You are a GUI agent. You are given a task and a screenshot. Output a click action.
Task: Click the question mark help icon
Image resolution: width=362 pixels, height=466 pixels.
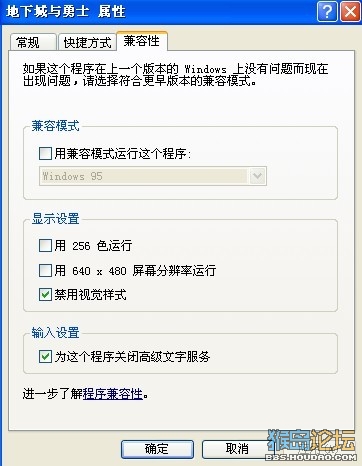tap(327, 11)
